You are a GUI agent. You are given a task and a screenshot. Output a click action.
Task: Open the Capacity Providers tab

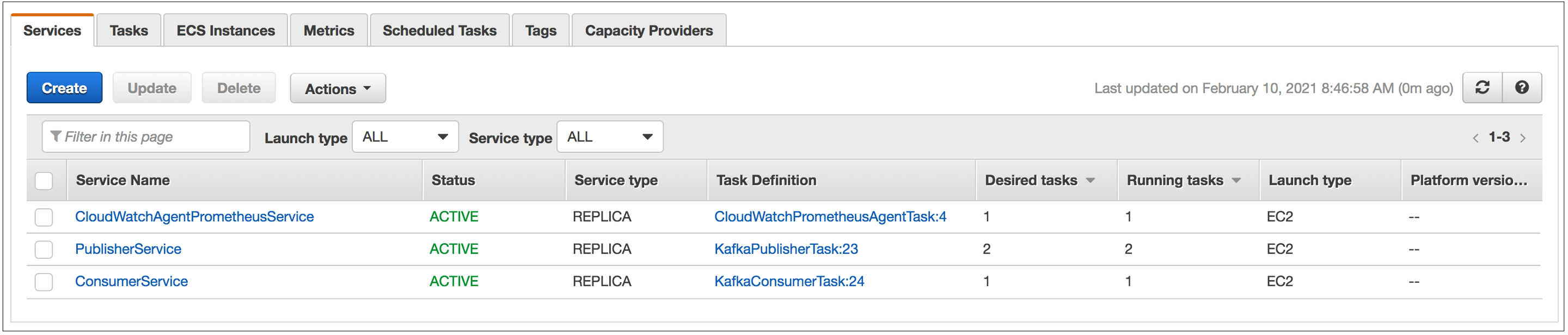(648, 30)
